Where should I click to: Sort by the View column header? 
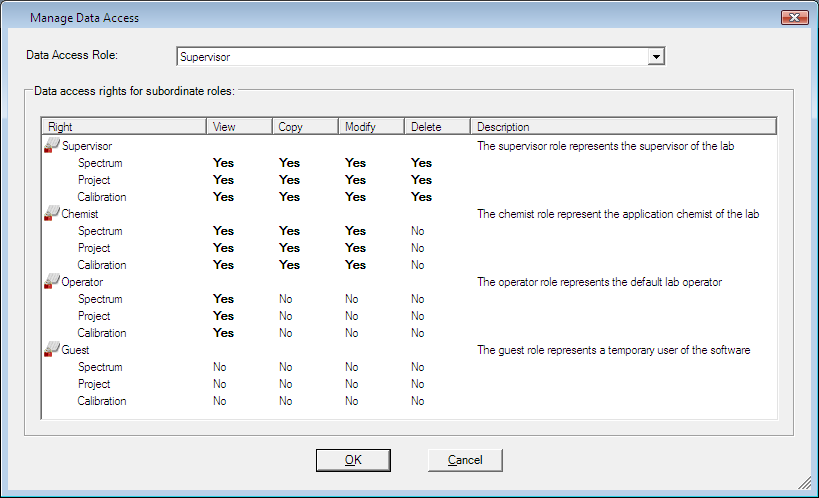coord(239,127)
